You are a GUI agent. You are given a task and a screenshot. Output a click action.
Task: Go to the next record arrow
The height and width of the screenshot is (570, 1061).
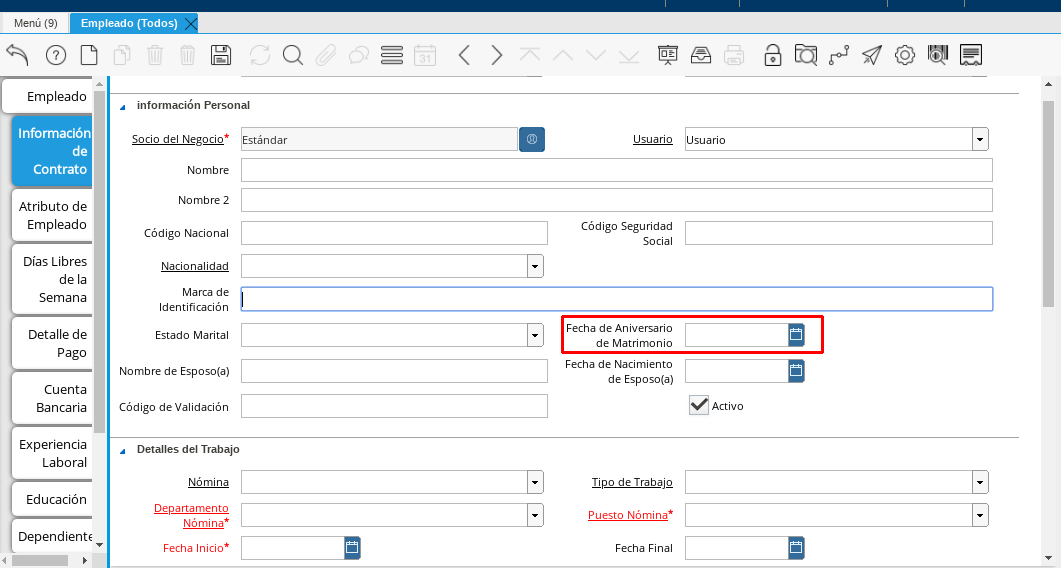[497, 55]
